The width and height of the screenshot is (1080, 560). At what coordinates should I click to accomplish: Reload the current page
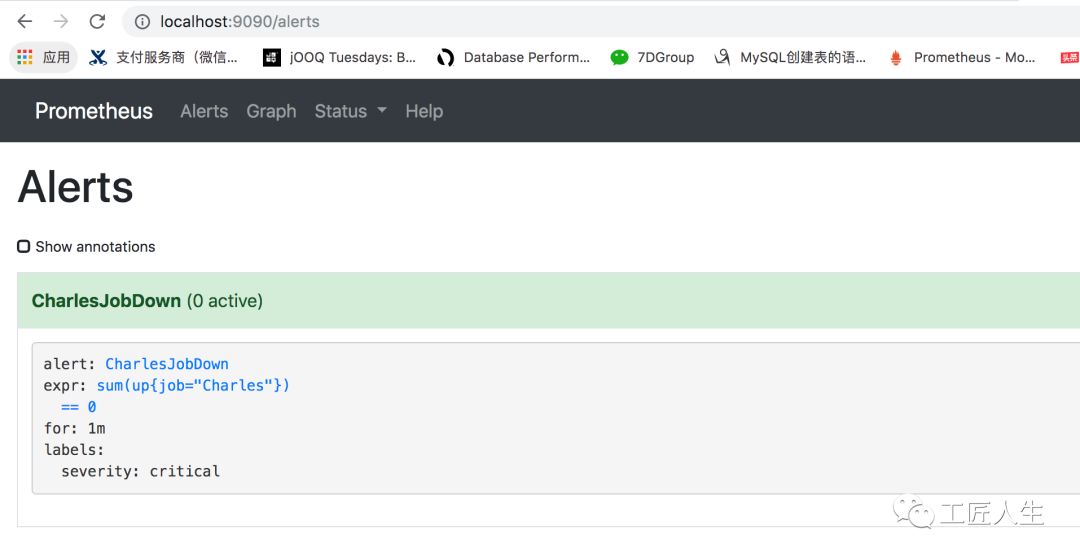97,21
